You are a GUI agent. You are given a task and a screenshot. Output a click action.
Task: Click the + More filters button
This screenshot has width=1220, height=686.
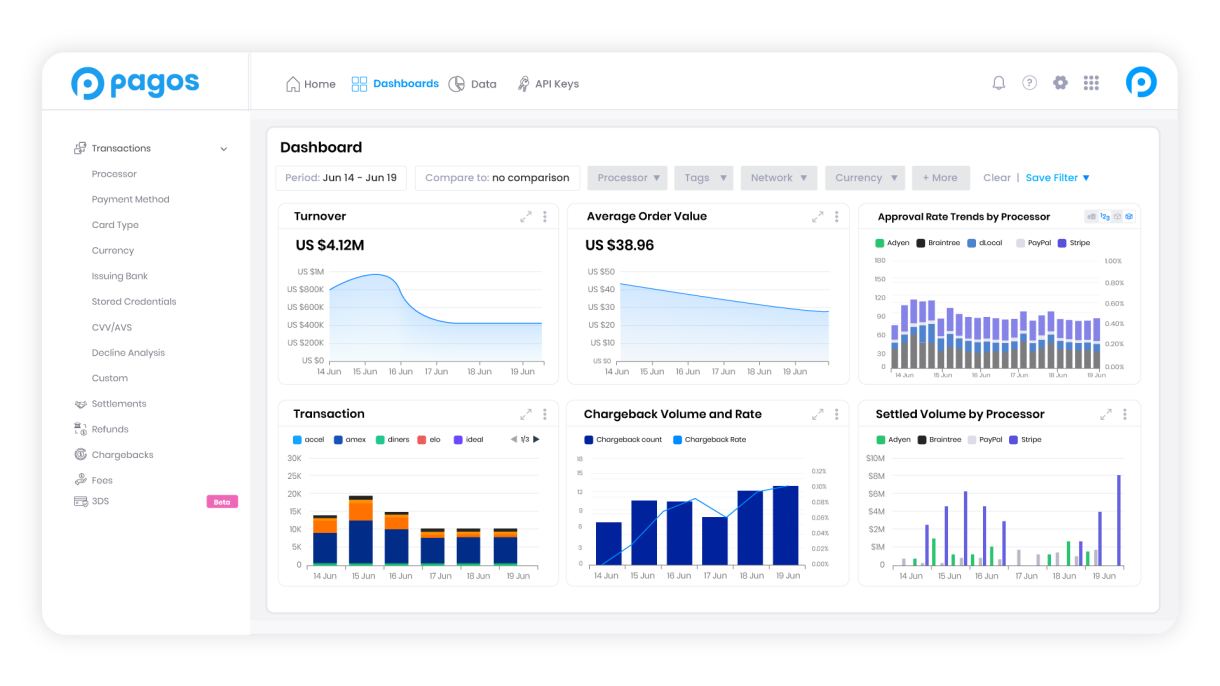(939, 178)
